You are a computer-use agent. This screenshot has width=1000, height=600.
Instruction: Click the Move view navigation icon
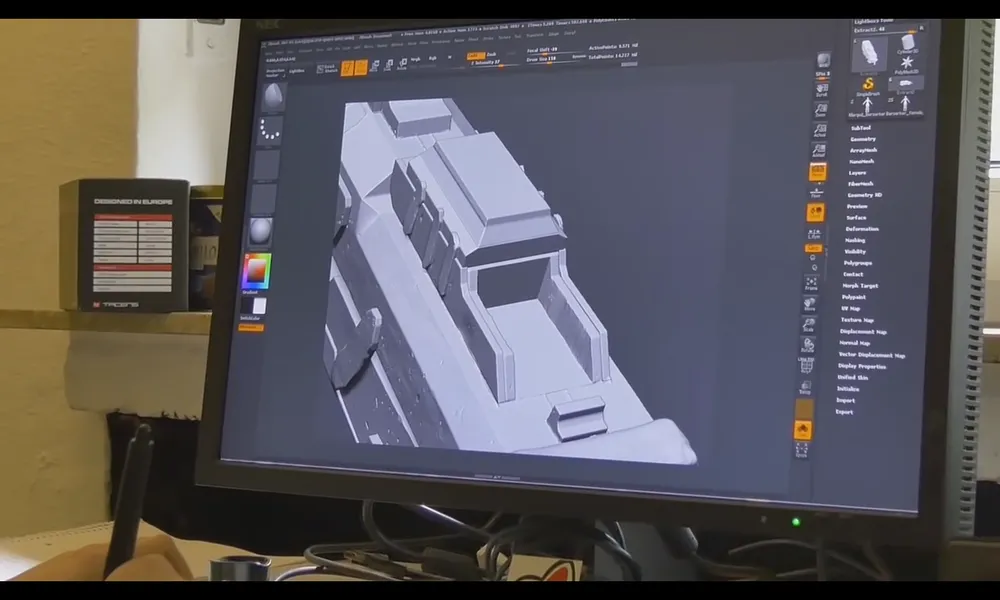(809, 303)
